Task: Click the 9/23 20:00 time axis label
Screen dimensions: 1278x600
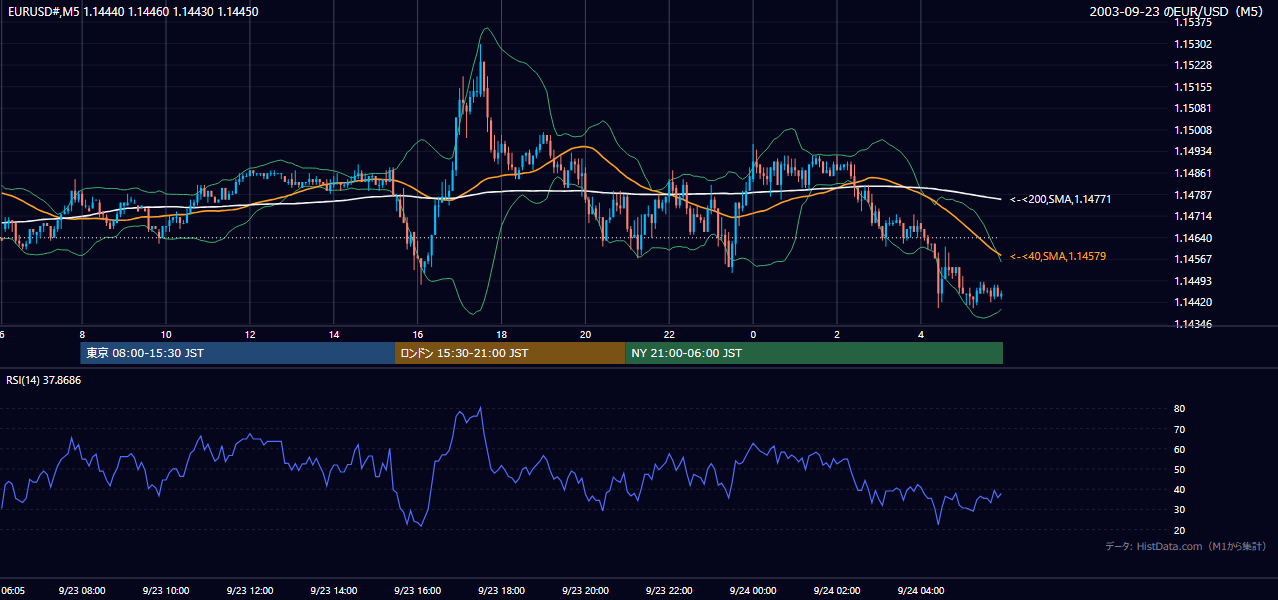Action: (586, 590)
